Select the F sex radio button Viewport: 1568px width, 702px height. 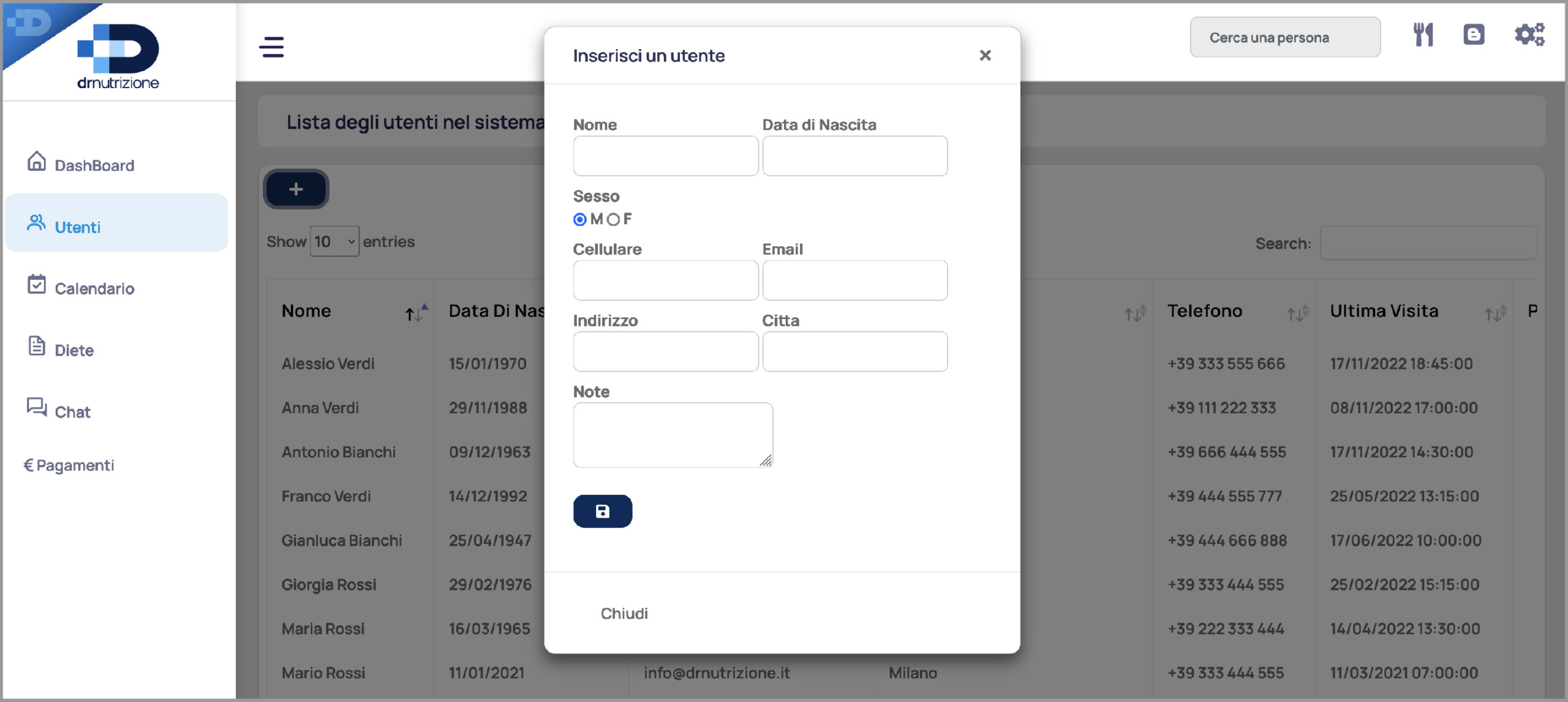coord(613,219)
